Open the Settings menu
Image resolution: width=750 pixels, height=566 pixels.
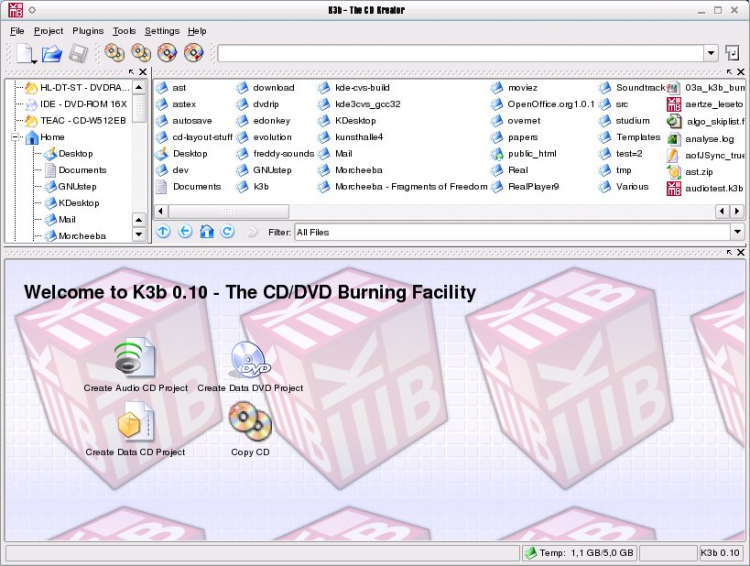pos(162,31)
